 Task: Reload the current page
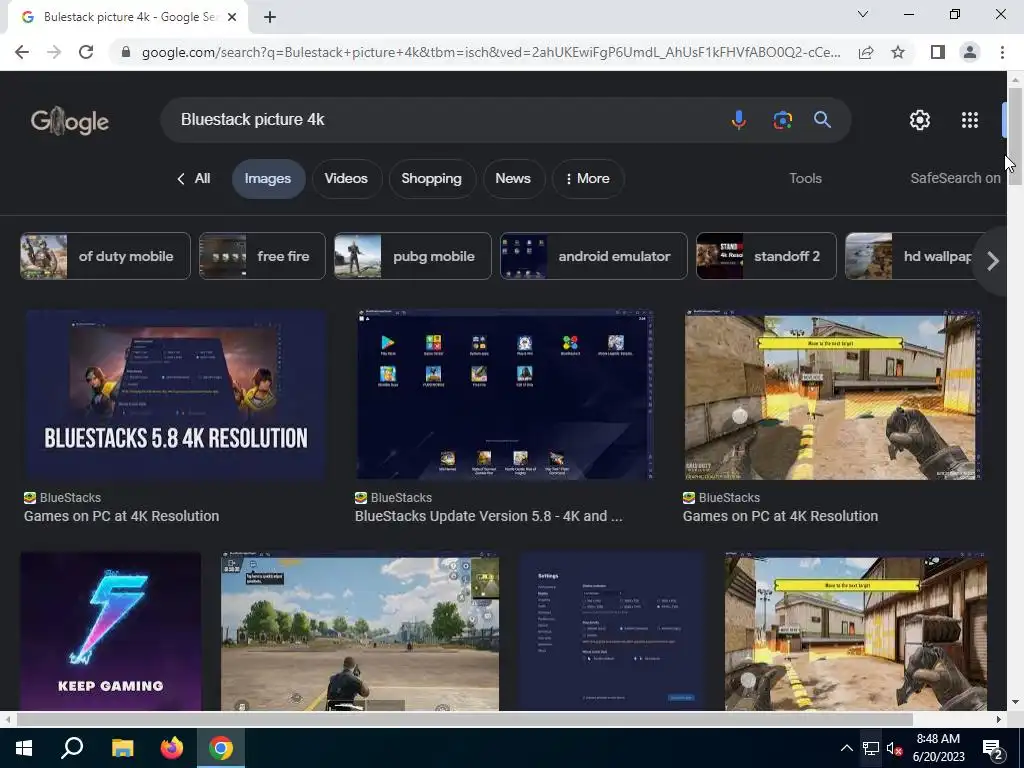(86, 52)
